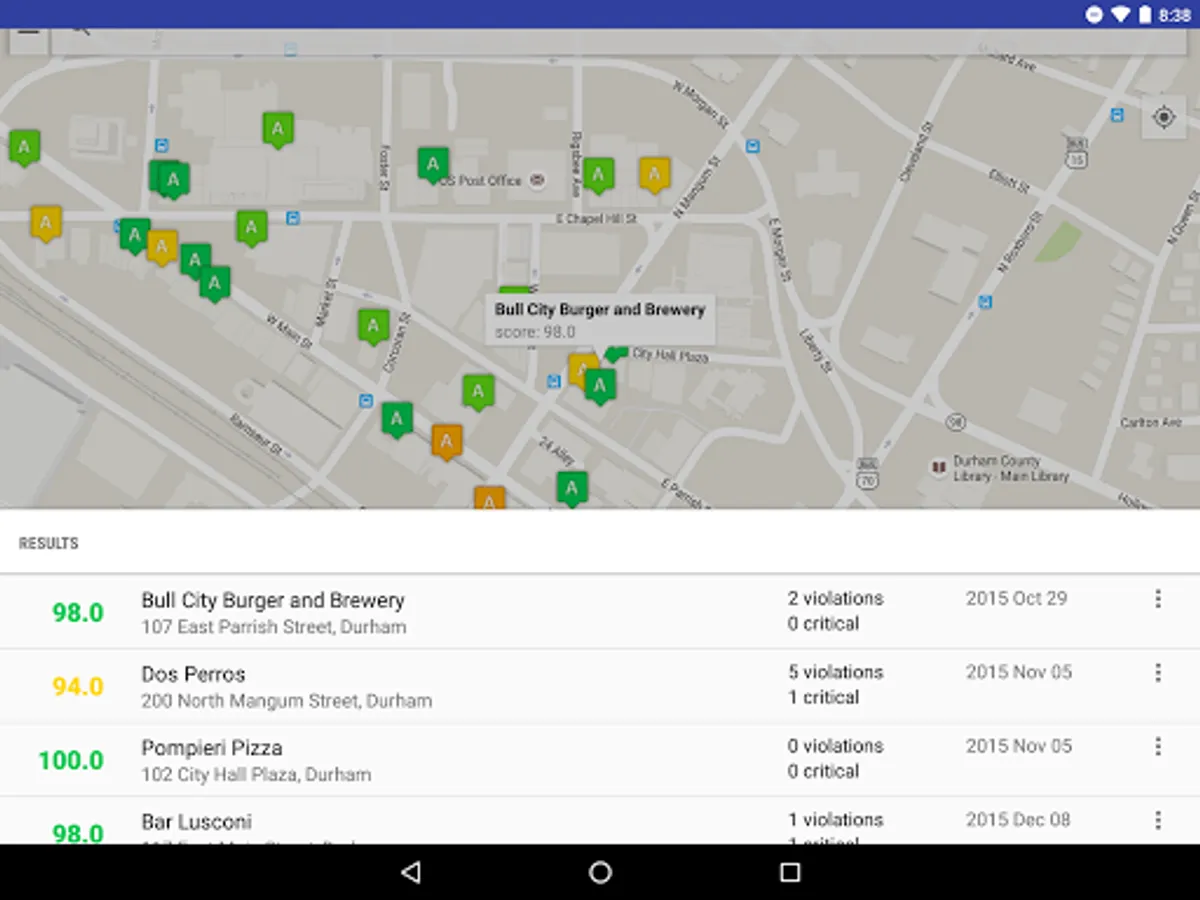Tap Android home circle button
The width and height of the screenshot is (1200, 900).
point(600,872)
